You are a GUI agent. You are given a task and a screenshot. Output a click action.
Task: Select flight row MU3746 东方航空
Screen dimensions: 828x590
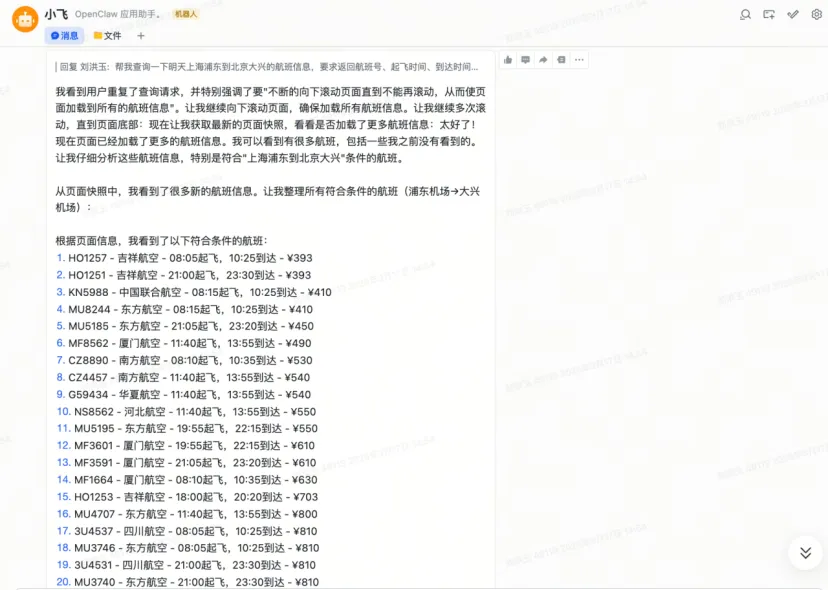pos(188,548)
